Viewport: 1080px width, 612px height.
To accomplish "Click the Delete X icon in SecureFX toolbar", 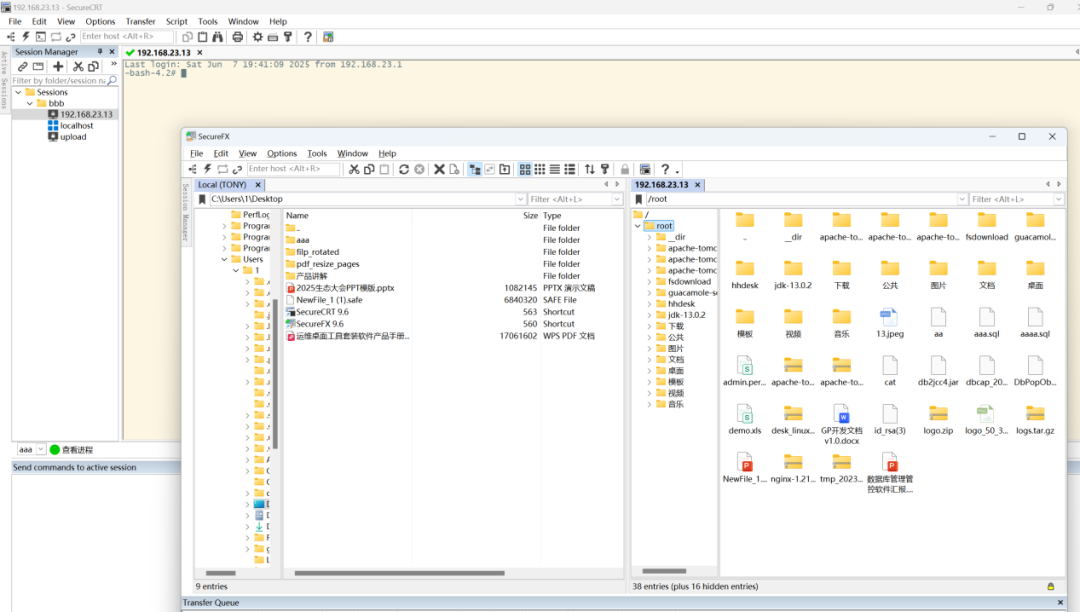I will (438, 169).
